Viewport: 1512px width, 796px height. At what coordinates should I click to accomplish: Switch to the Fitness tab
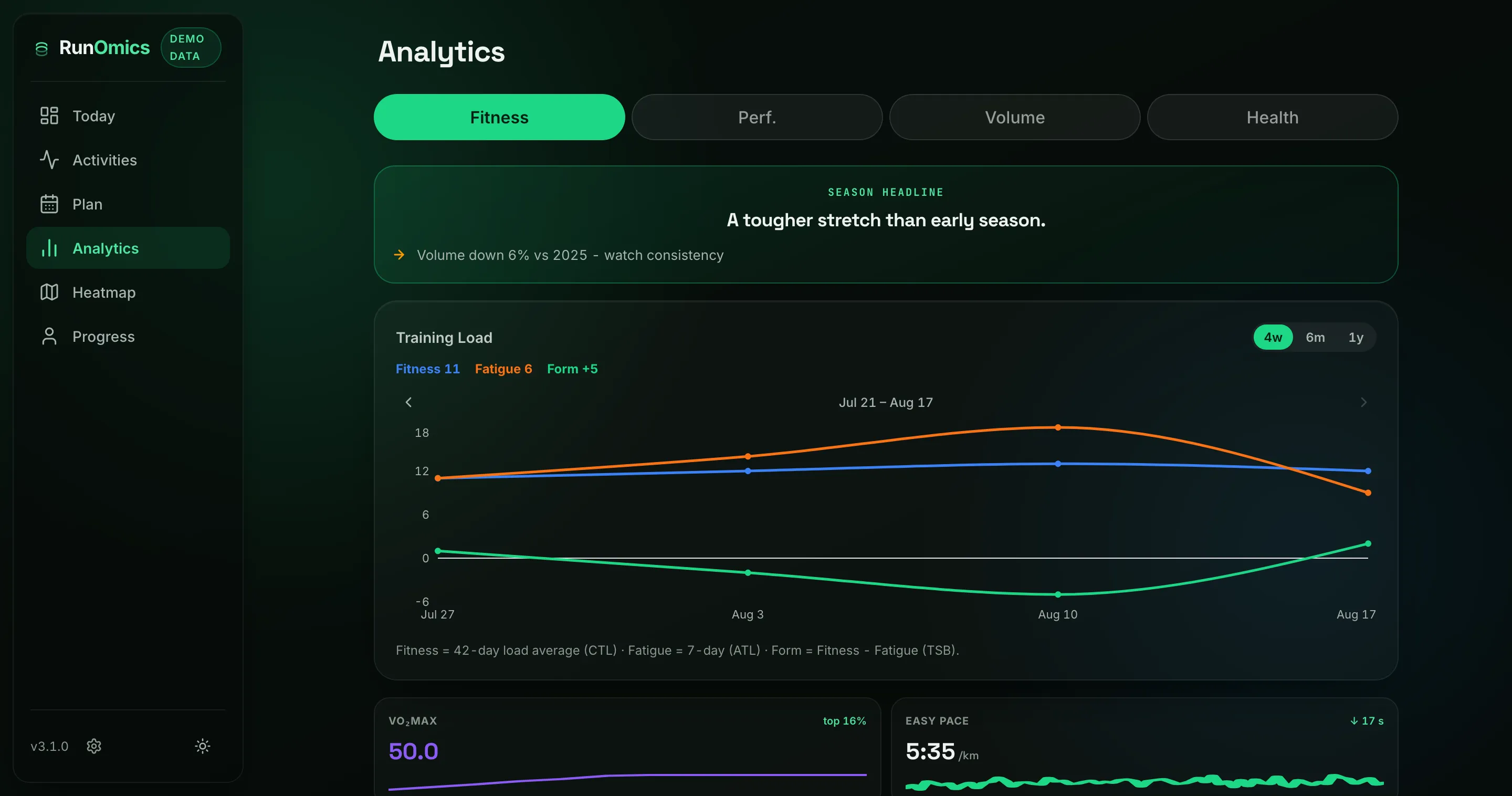(x=499, y=118)
